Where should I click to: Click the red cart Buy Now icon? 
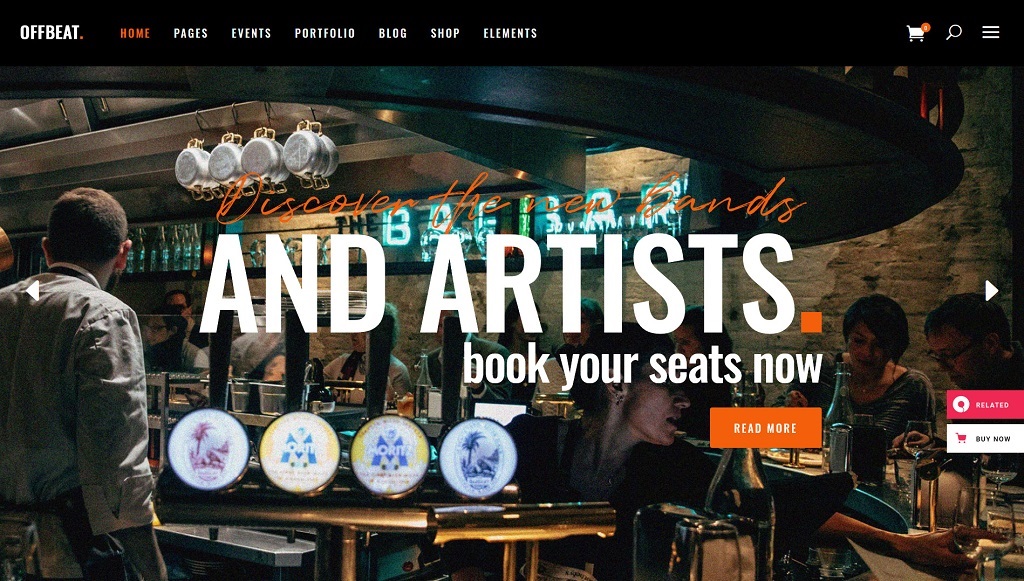tap(961, 438)
